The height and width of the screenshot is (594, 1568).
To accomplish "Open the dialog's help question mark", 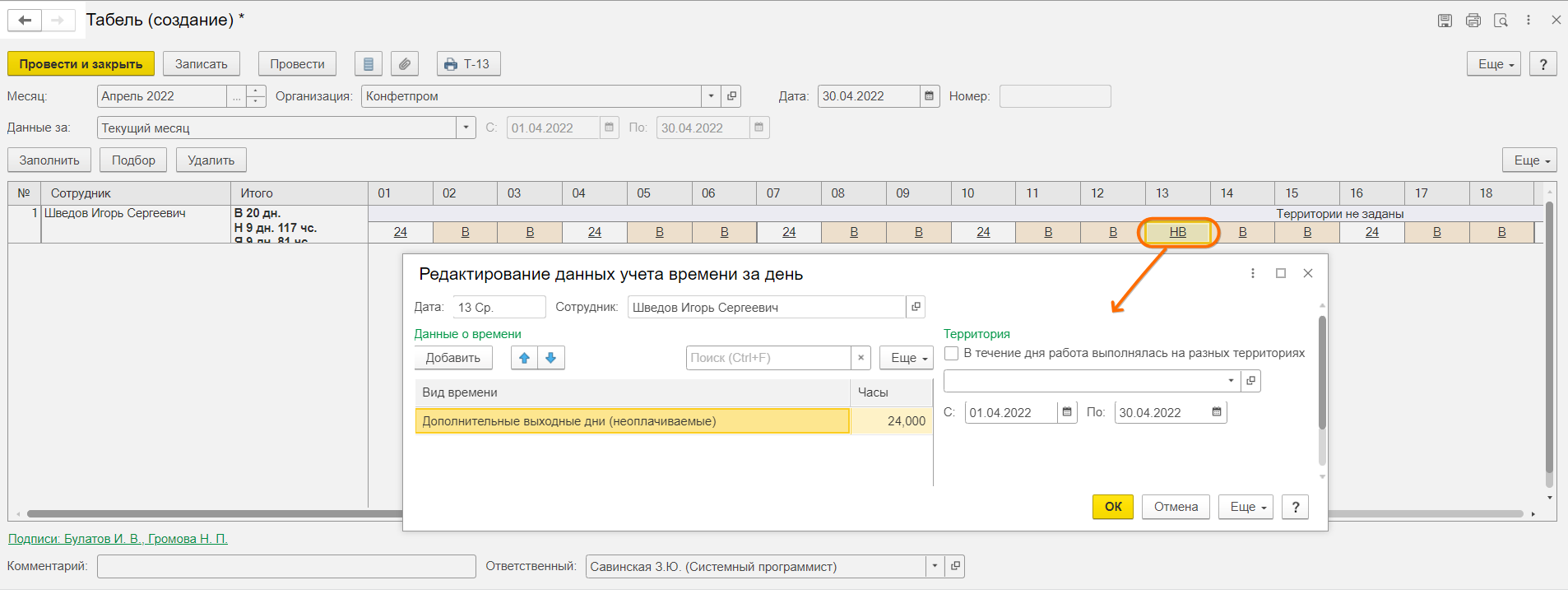I will [1296, 507].
